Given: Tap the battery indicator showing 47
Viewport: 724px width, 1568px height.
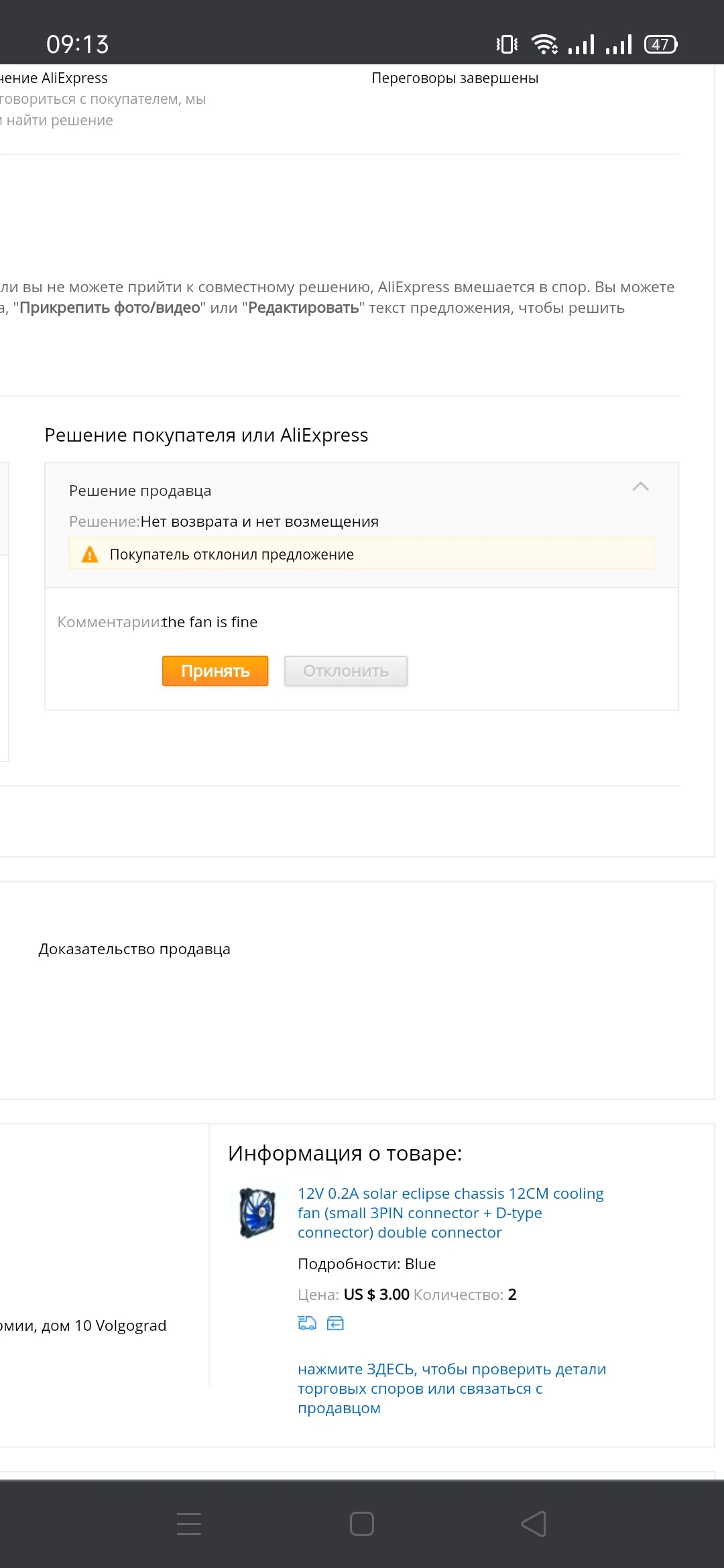Looking at the screenshot, I should (660, 44).
